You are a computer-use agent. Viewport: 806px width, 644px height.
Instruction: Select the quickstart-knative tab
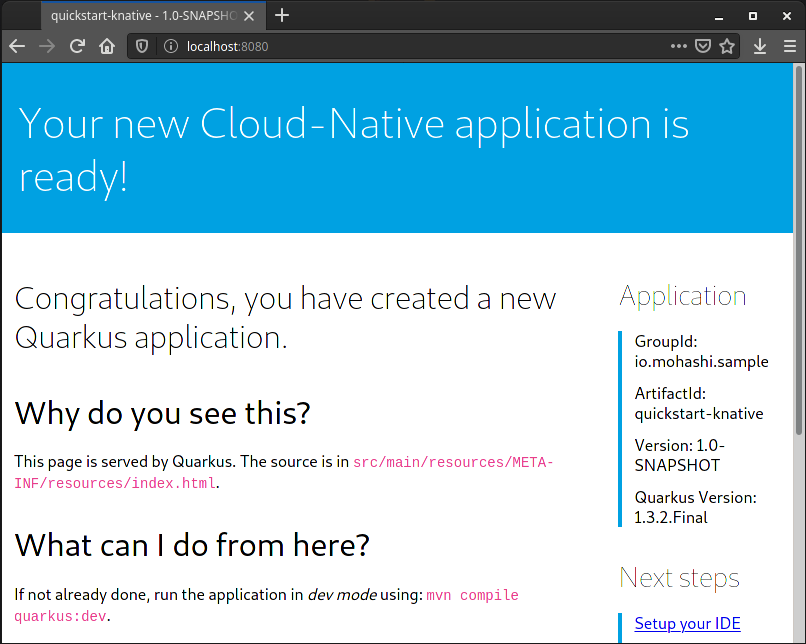click(140, 15)
